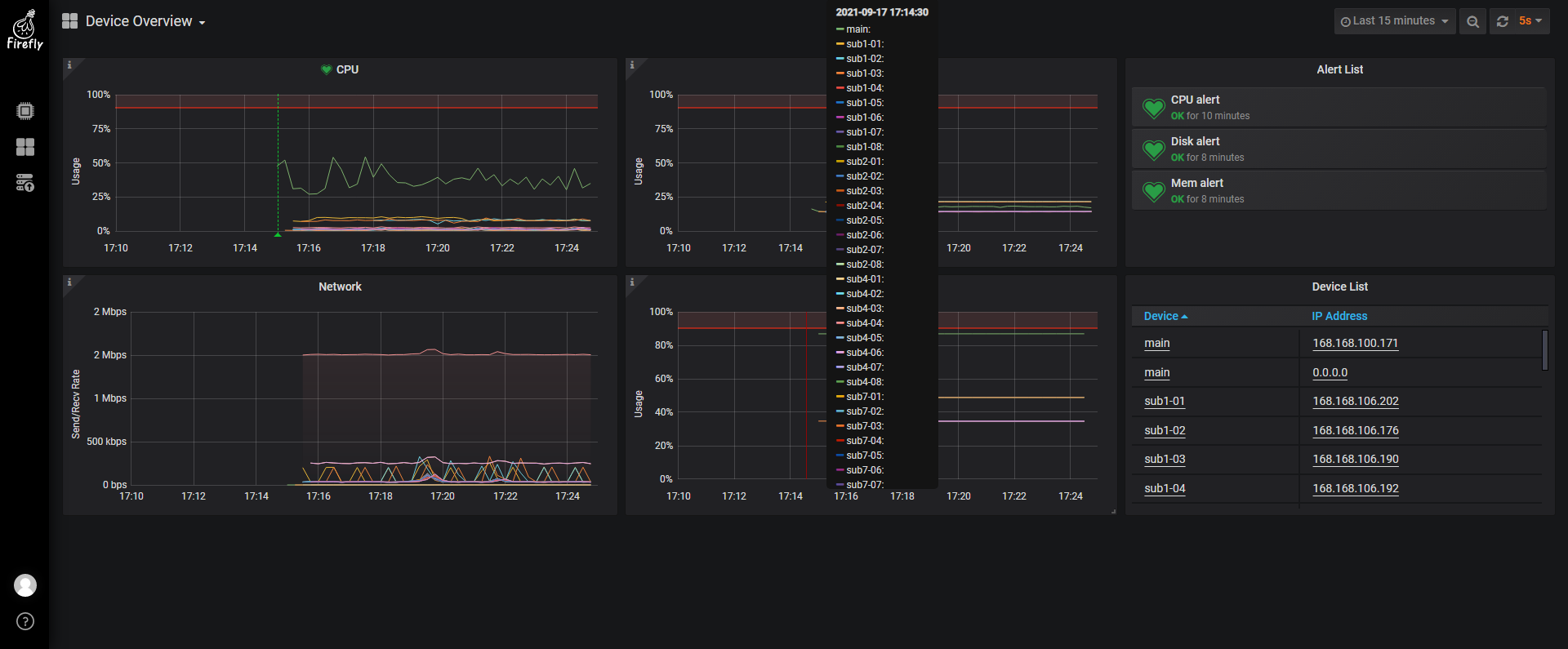
Task: Click the green heart beside CPU title
Action: (327, 70)
